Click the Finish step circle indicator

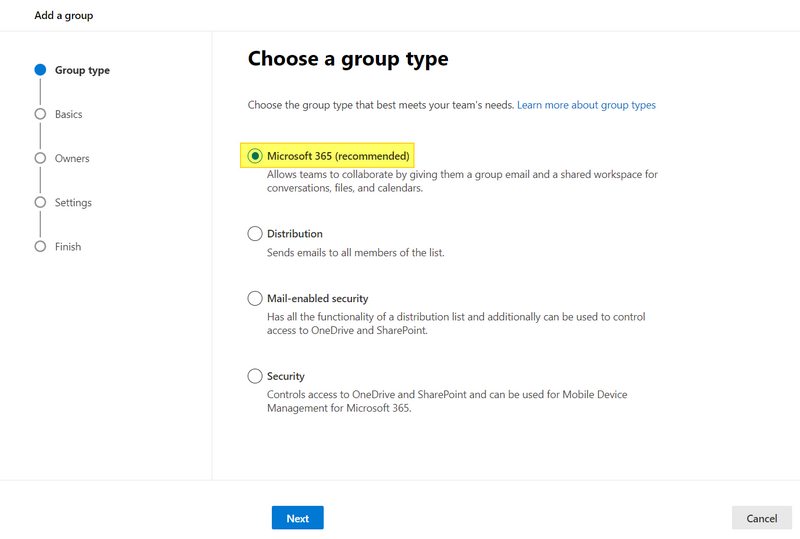[x=40, y=246]
